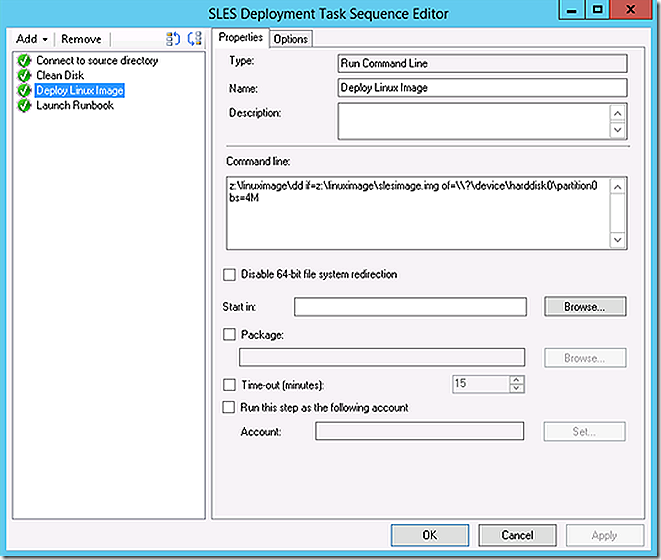The image size is (661, 560).
Task: Click into the Description text box
Action: coord(474,121)
